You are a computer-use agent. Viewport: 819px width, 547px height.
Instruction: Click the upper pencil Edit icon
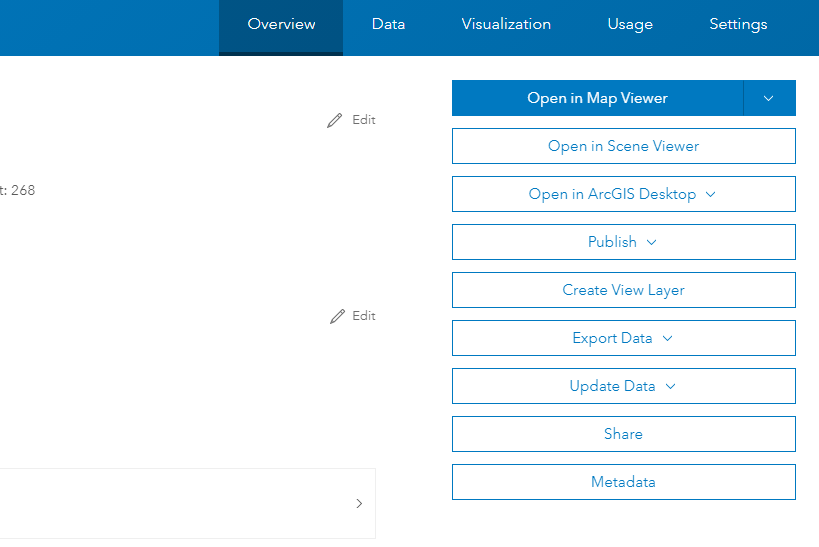click(x=335, y=120)
